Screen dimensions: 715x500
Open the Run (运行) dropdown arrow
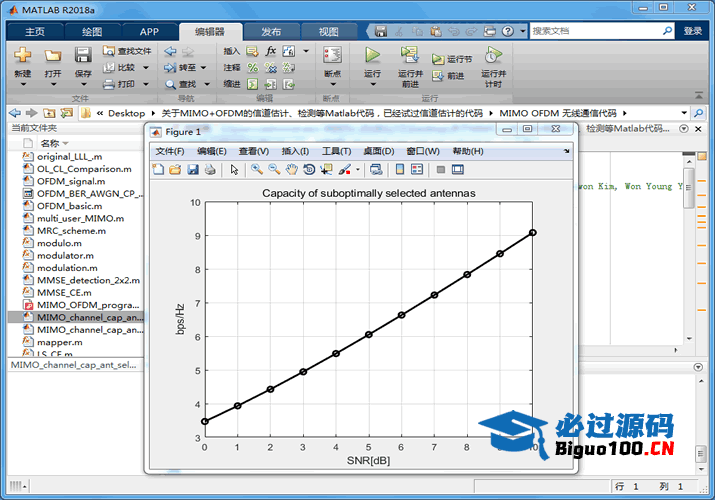pos(373,84)
